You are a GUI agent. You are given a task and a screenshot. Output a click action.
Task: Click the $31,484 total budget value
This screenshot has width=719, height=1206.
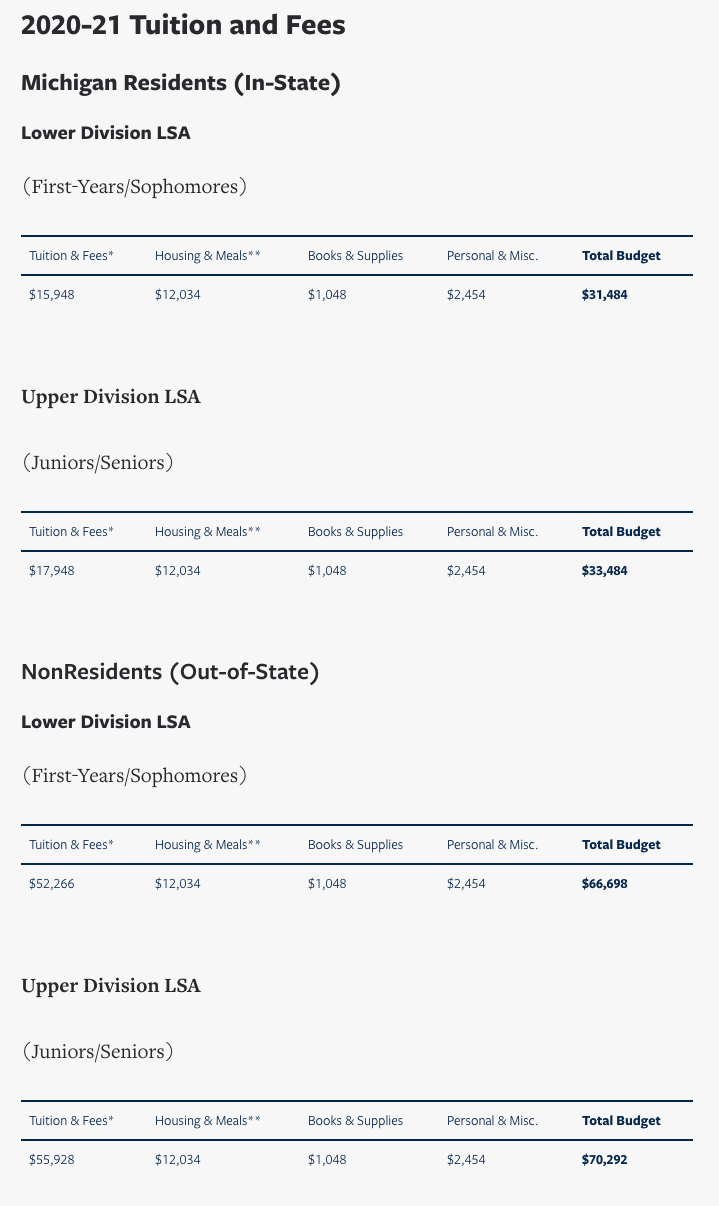tap(604, 295)
